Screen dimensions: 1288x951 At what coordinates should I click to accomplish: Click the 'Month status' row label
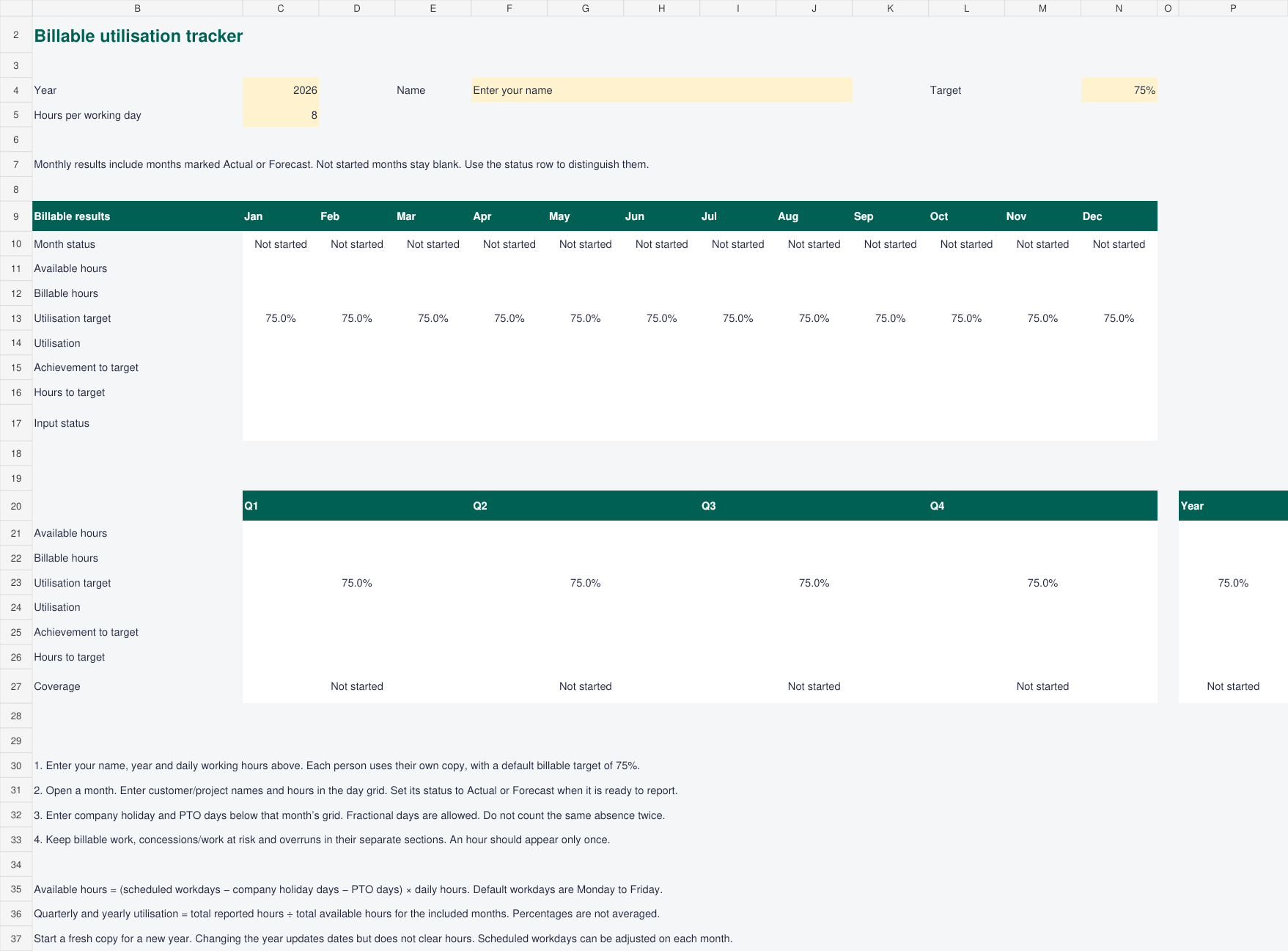click(x=65, y=244)
